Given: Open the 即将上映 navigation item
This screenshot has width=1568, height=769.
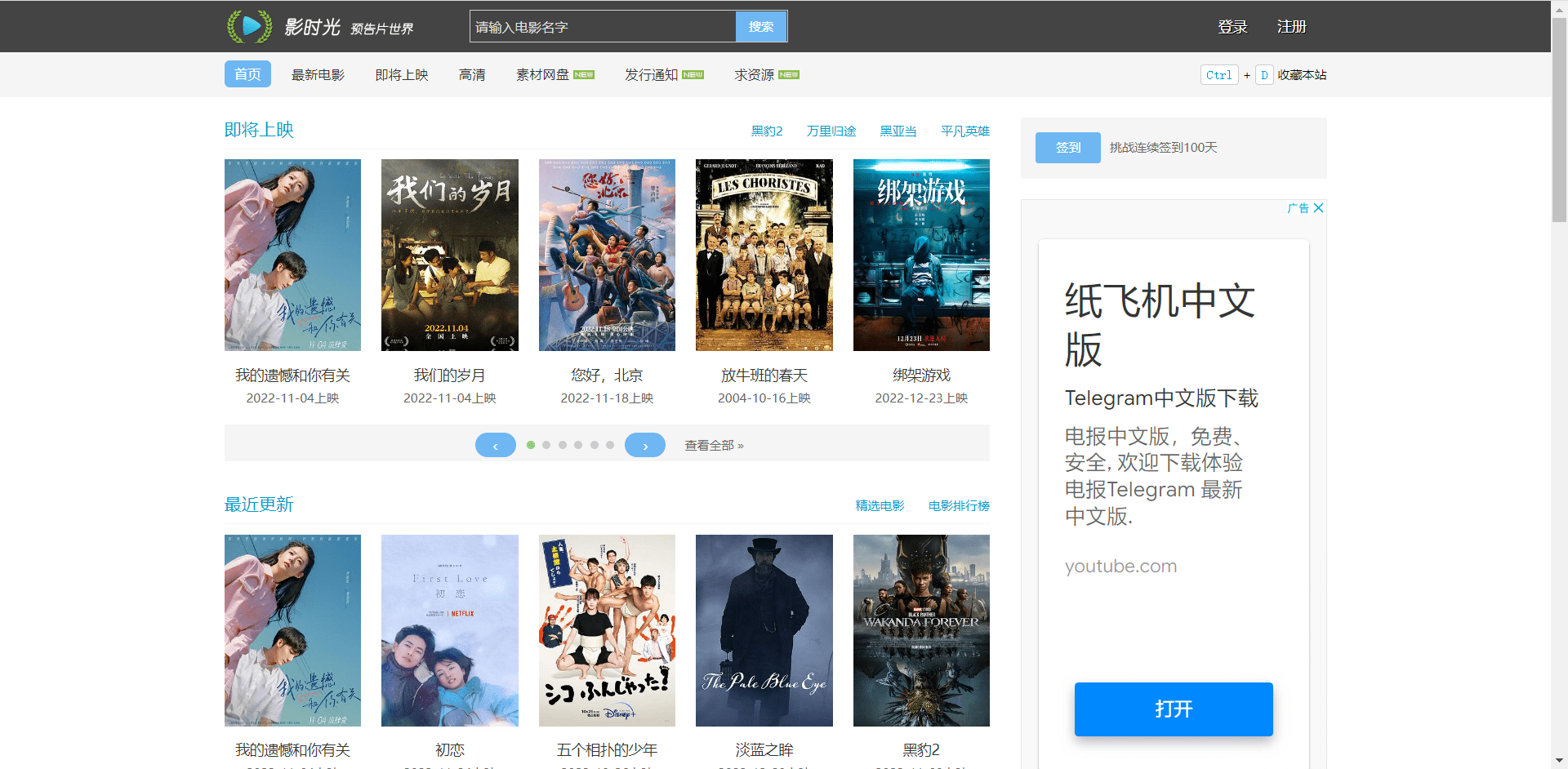Looking at the screenshot, I should (402, 74).
